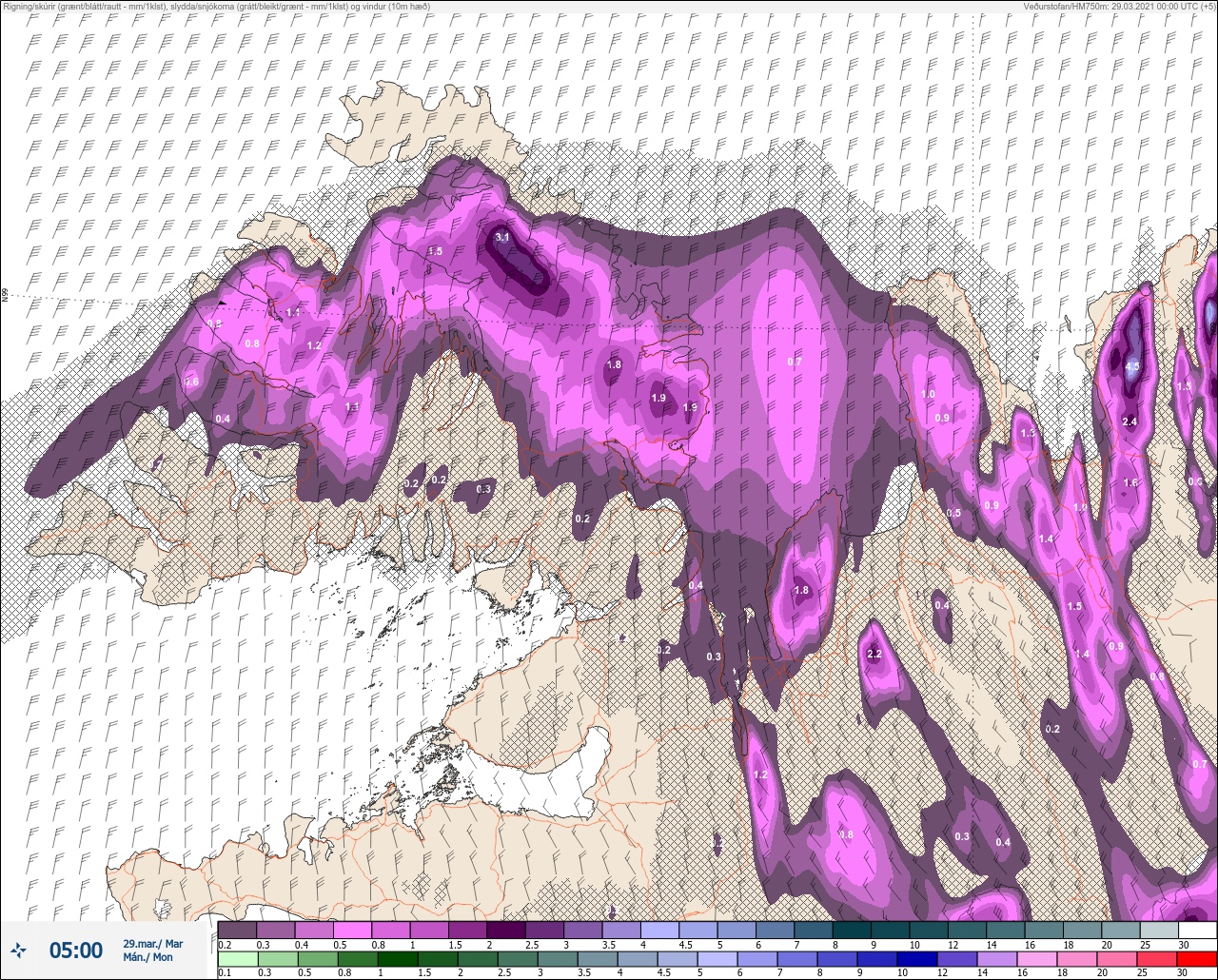The height and width of the screenshot is (980, 1218).
Task: Click the 0.1 label under bottom legend row
Action: [225, 973]
